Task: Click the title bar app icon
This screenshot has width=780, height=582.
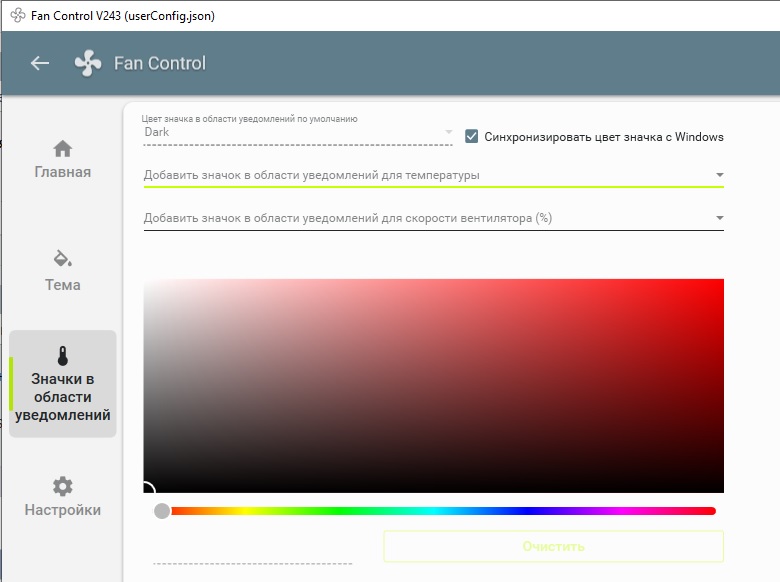Action: click(x=18, y=15)
